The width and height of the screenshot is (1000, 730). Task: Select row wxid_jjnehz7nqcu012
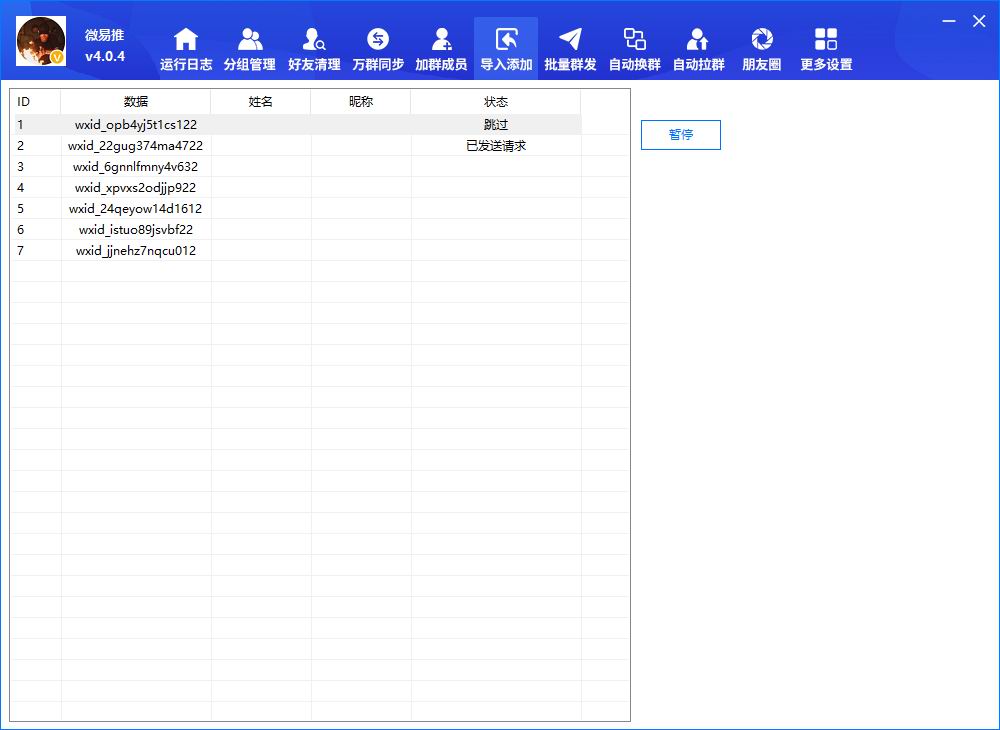click(x=136, y=251)
